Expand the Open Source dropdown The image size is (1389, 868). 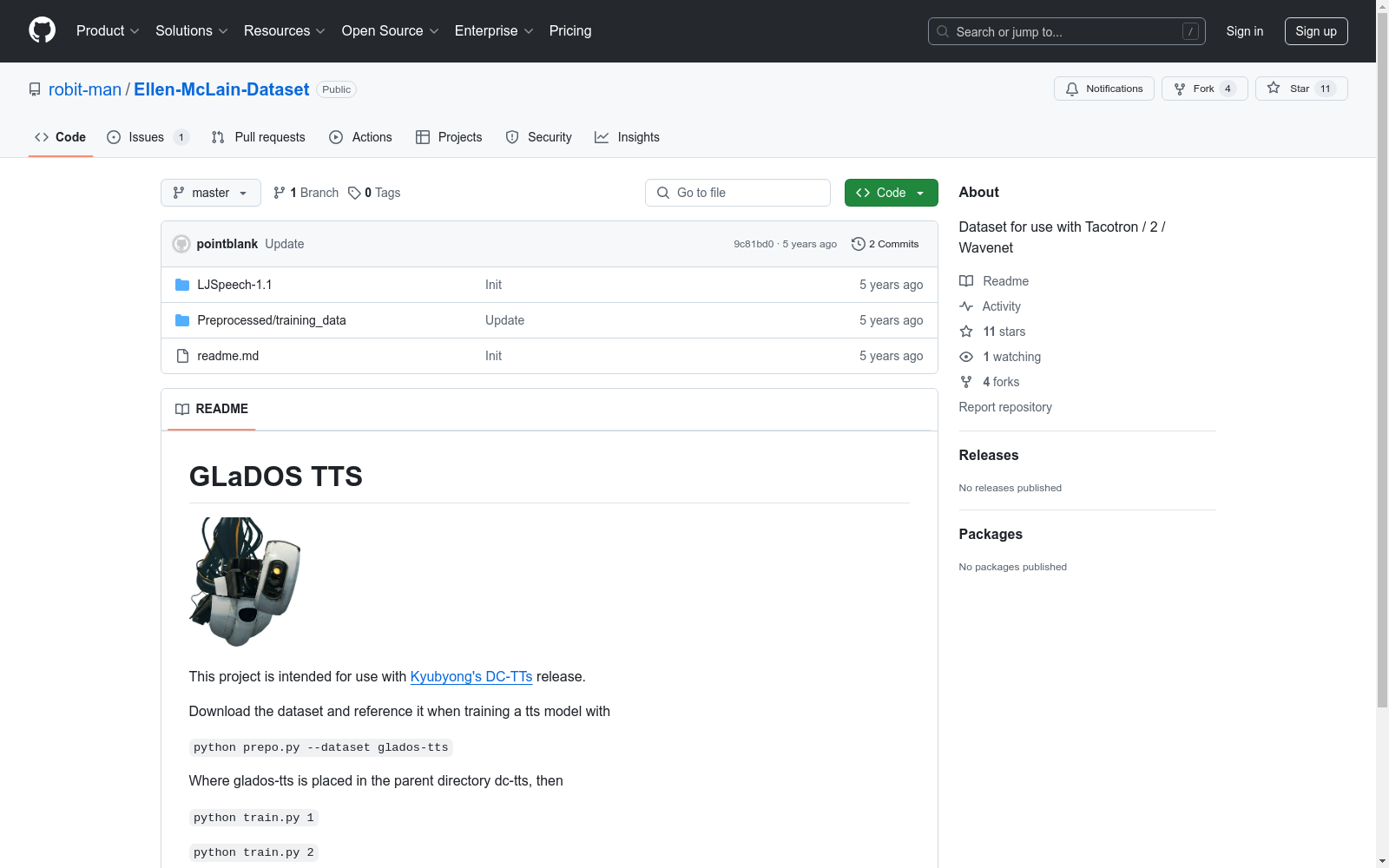click(391, 31)
